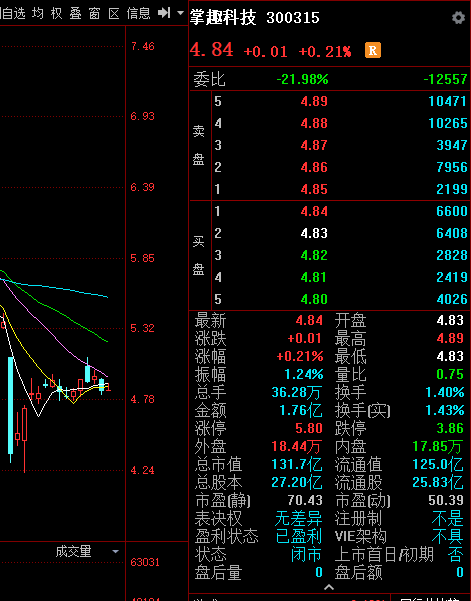Image resolution: width=471 pixels, height=601 pixels.
Task: Toggle the 叠 overlay button
Action: 75,13
